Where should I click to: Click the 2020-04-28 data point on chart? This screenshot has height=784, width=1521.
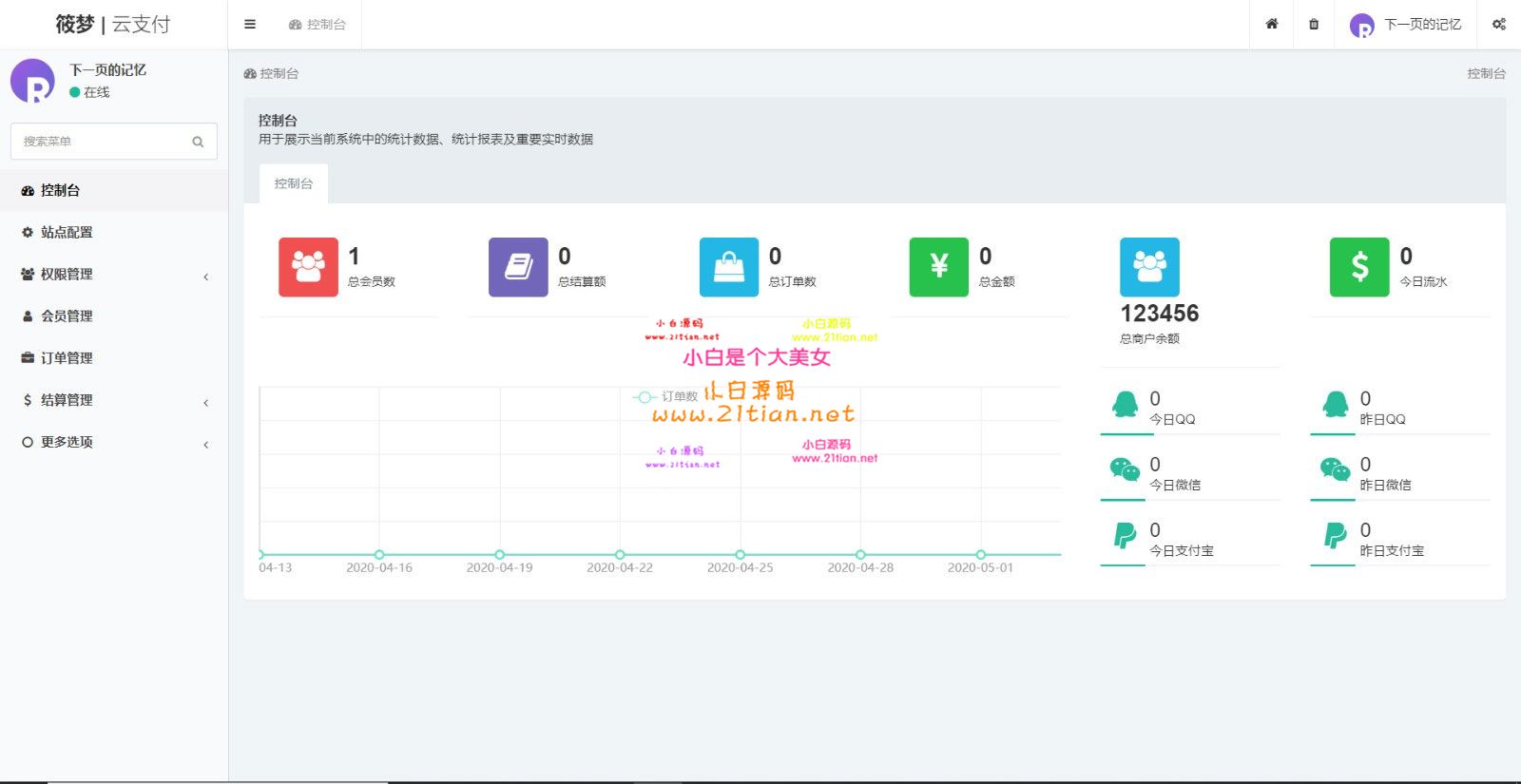[860, 554]
